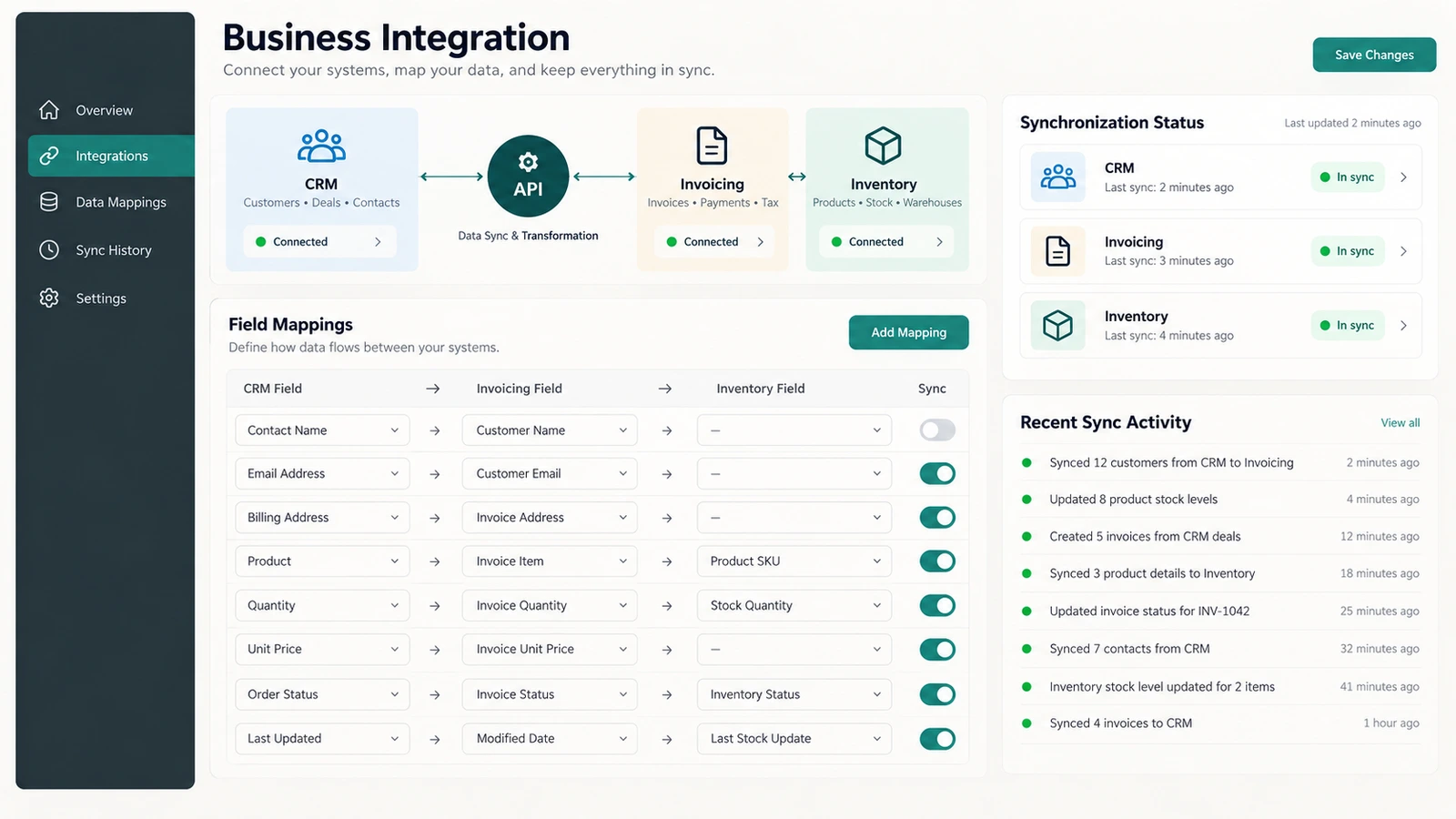This screenshot has height=819, width=1456.
Task: Click the Inventory box icon in flow diagram
Action: 883,146
